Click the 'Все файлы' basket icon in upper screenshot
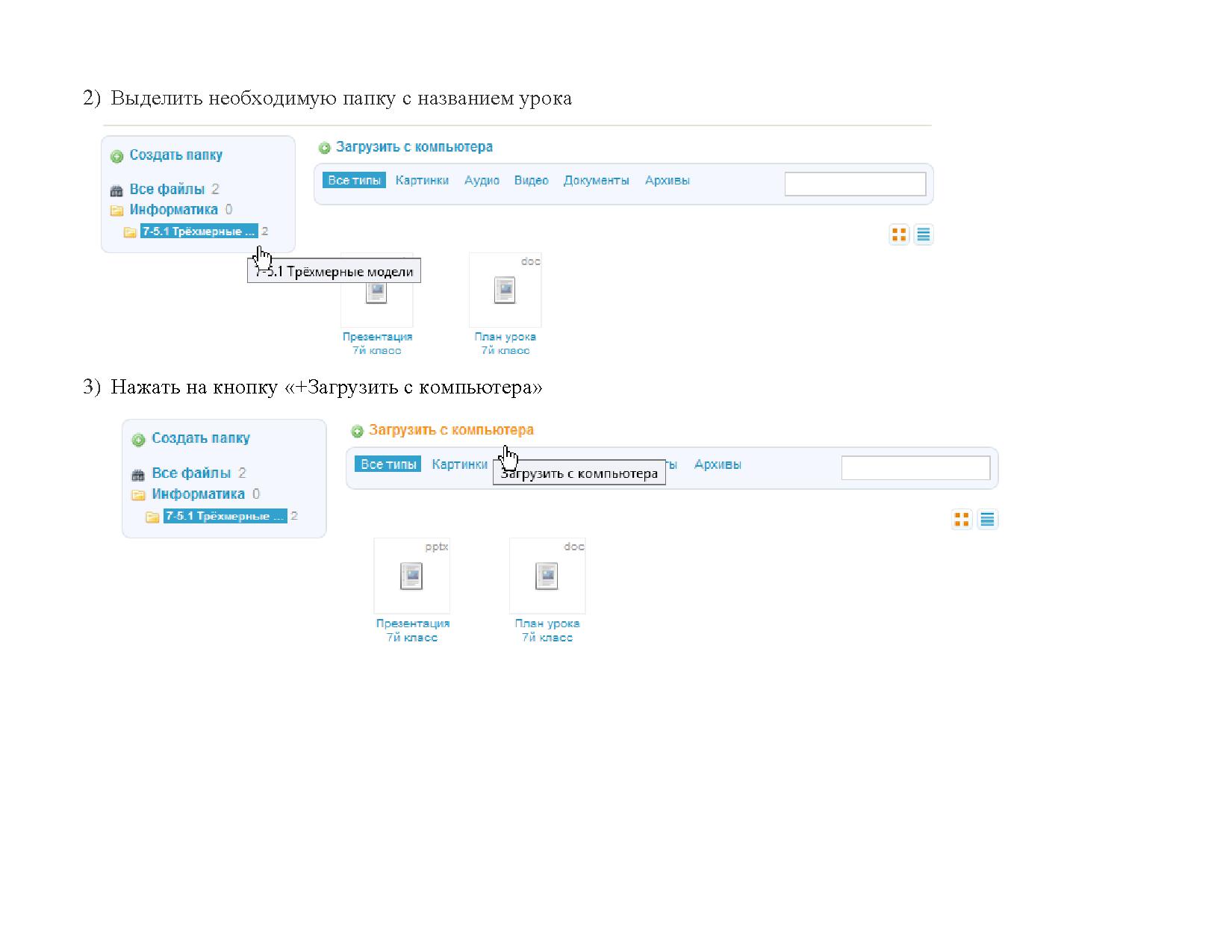 click(116, 190)
